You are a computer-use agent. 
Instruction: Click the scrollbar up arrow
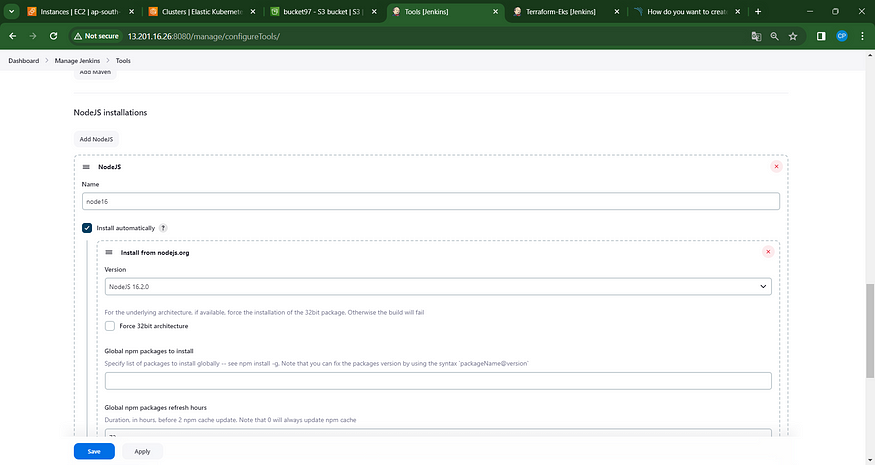coord(870,55)
